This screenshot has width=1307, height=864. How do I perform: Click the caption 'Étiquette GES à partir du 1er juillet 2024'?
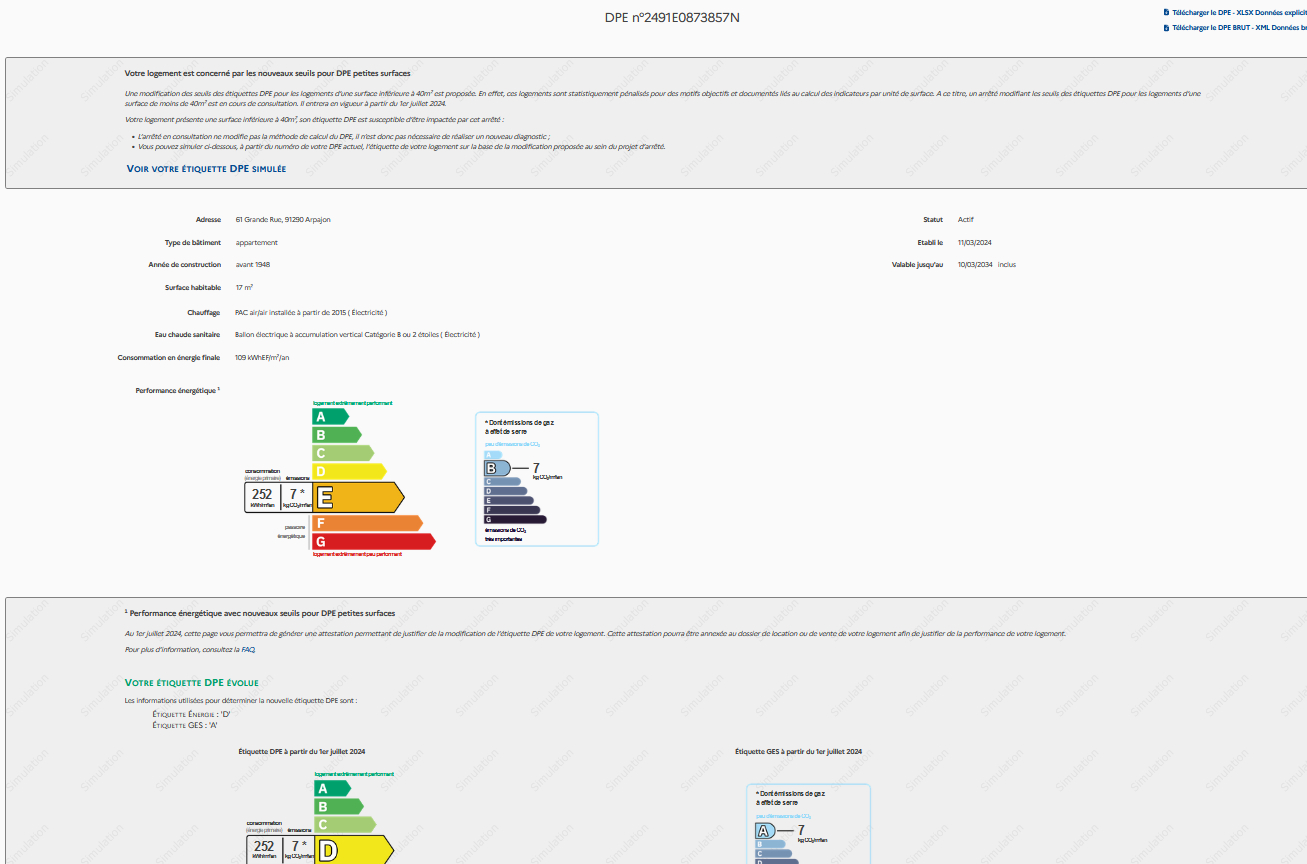coord(798,751)
